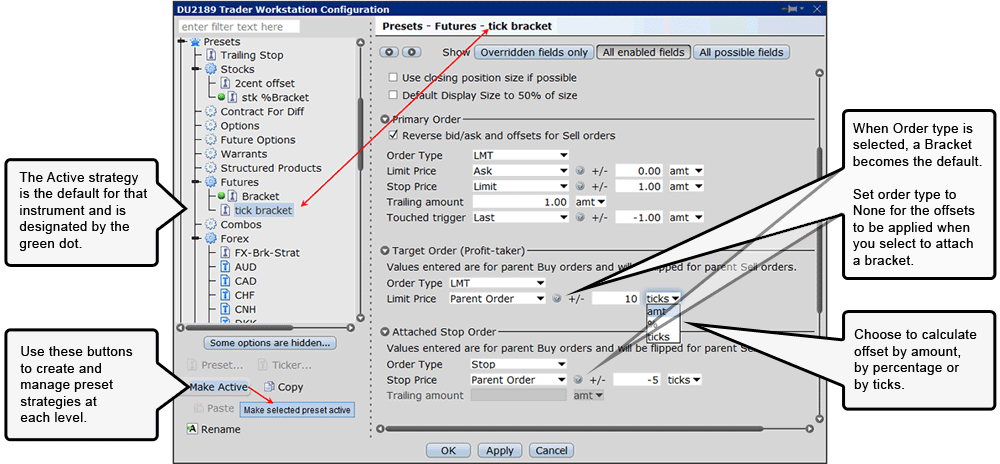Click the Options gear icon
The height and width of the screenshot is (464, 1000).
210,126
